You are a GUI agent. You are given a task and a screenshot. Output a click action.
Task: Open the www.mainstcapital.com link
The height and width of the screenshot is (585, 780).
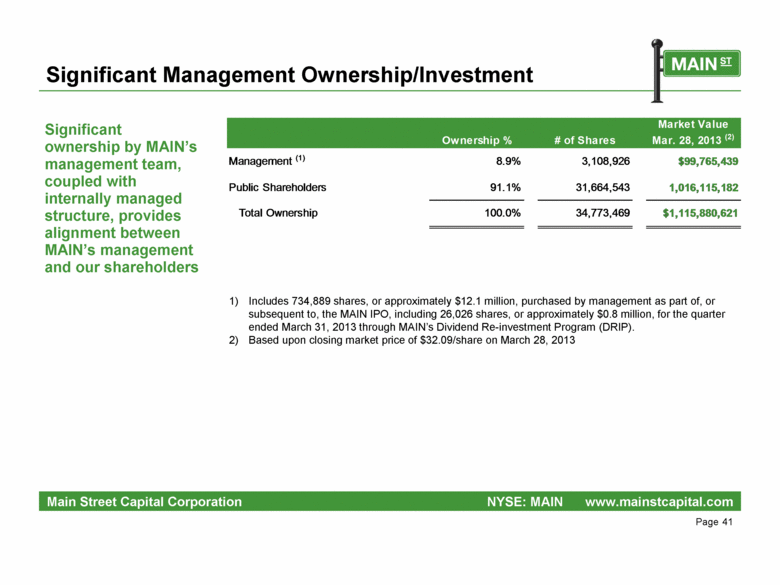pos(659,501)
